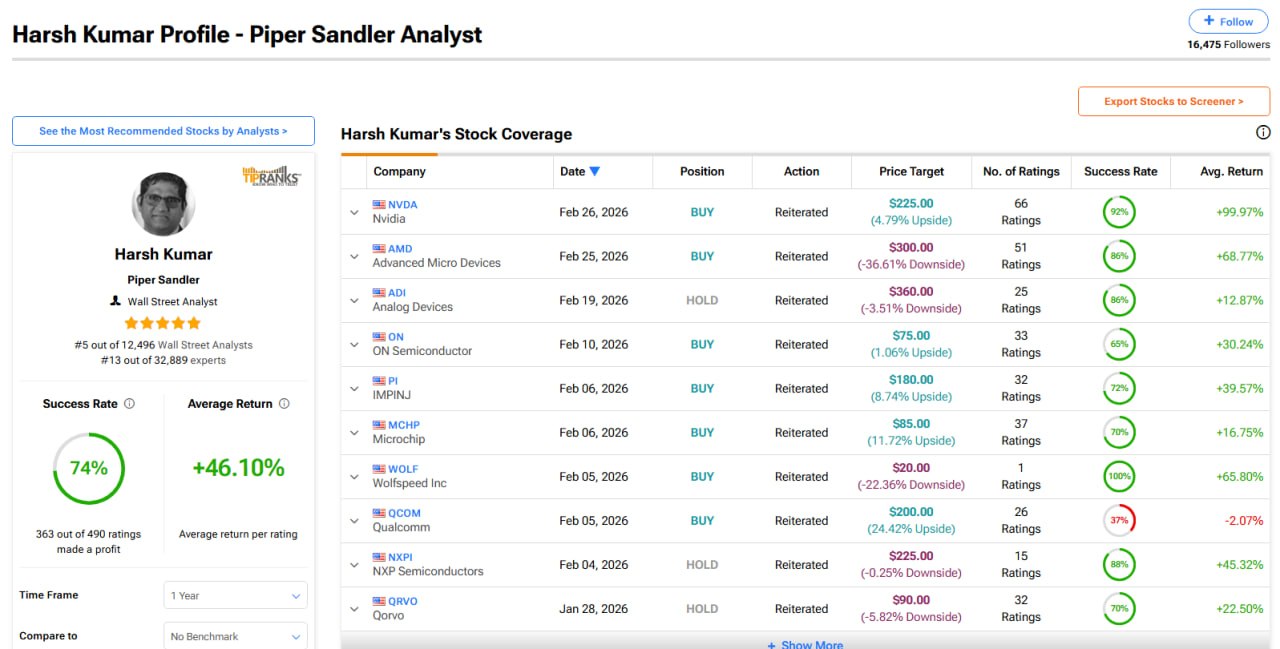The image size is (1280, 649).
Task: Open the PI ticker link
Action: [x=393, y=380]
